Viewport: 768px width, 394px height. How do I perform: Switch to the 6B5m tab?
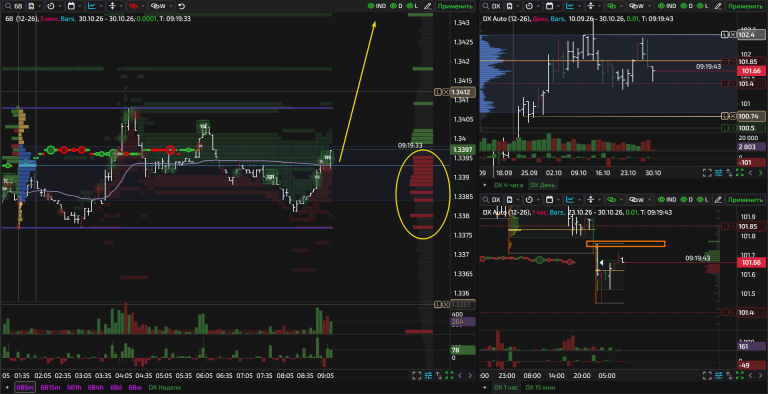(x=25, y=387)
